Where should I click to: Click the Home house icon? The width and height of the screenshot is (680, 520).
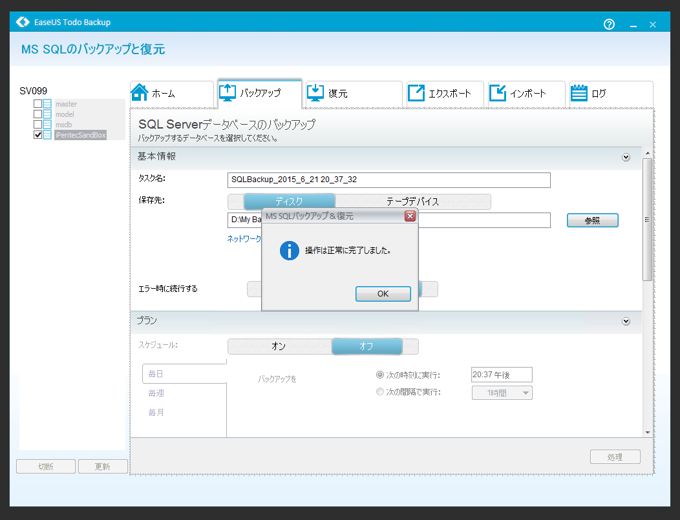[x=140, y=92]
